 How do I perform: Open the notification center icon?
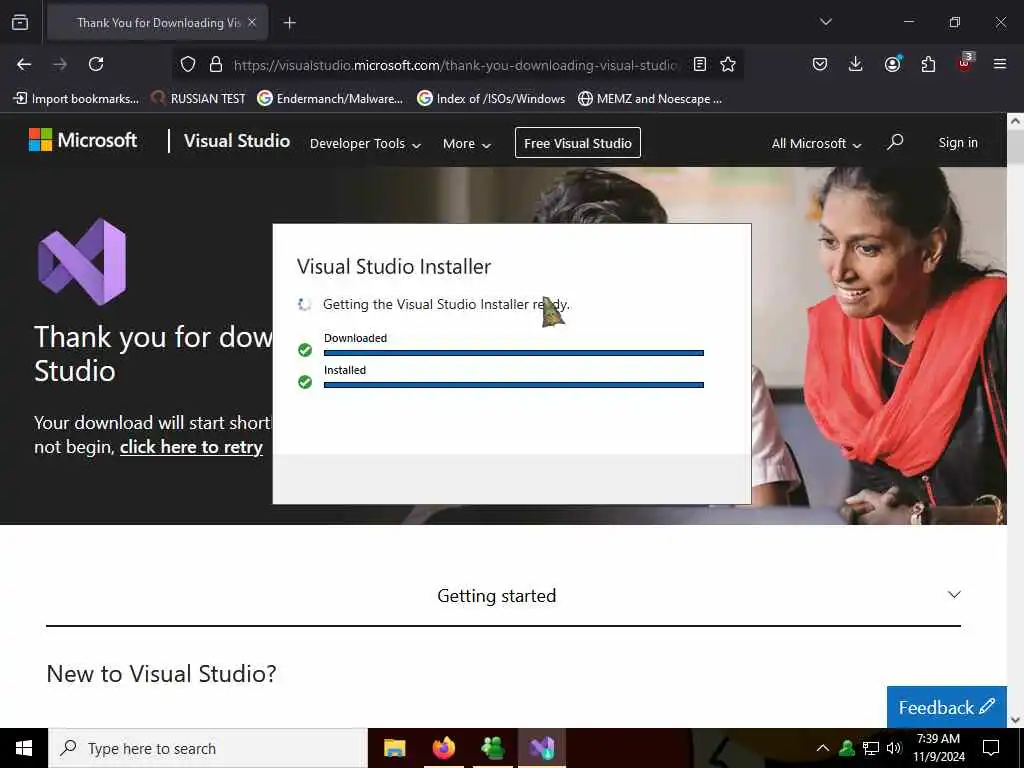tap(991, 748)
